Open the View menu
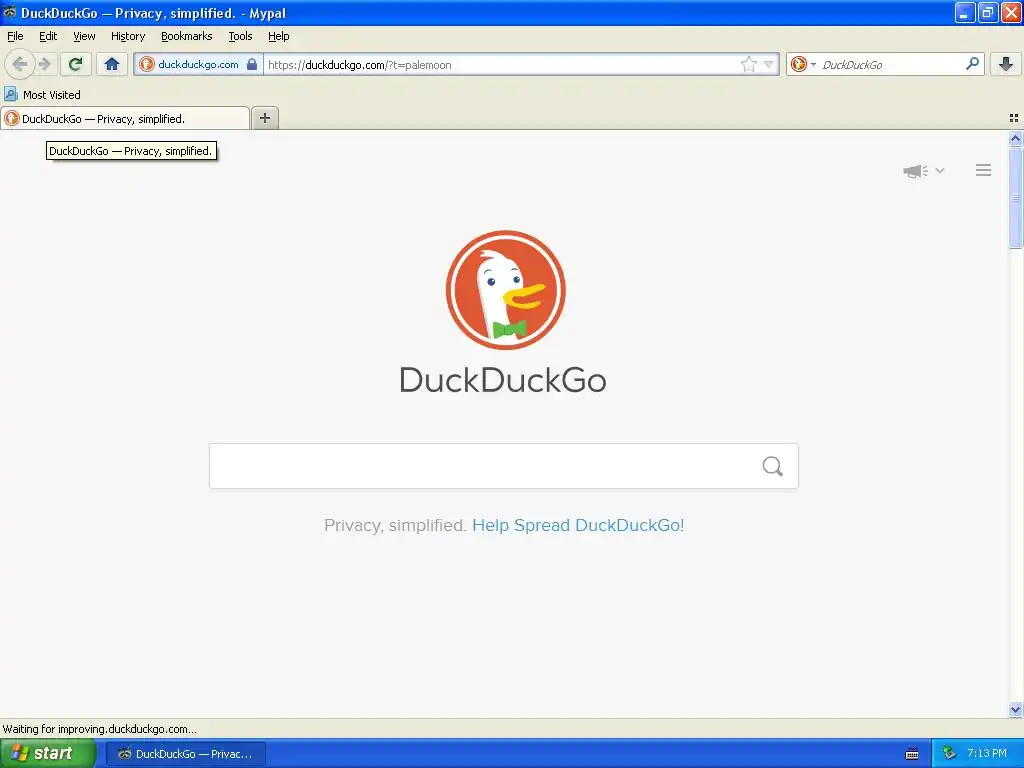Screen dimensions: 1024x768 (x=84, y=36)
